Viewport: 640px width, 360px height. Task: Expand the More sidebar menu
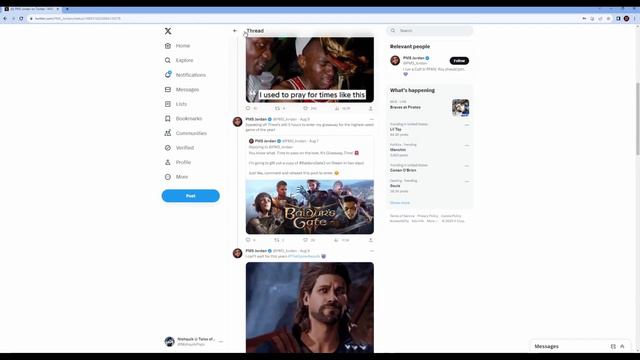click(x=182, y=177)
